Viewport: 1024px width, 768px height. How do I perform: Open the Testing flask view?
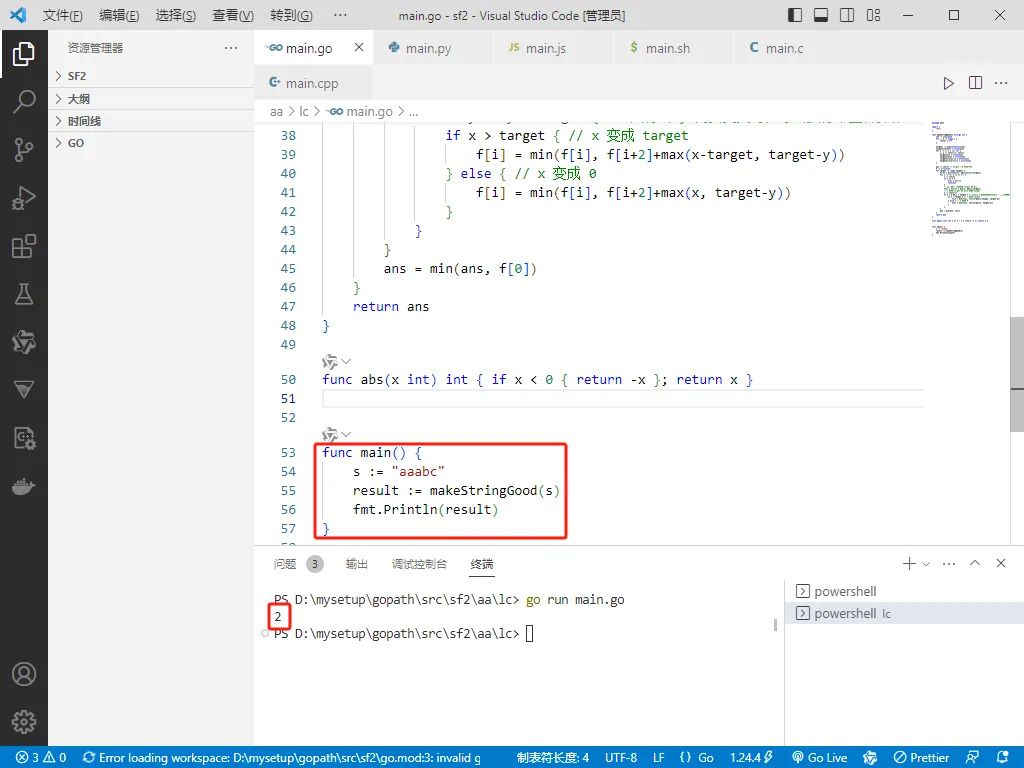click(x=24, y=295)
